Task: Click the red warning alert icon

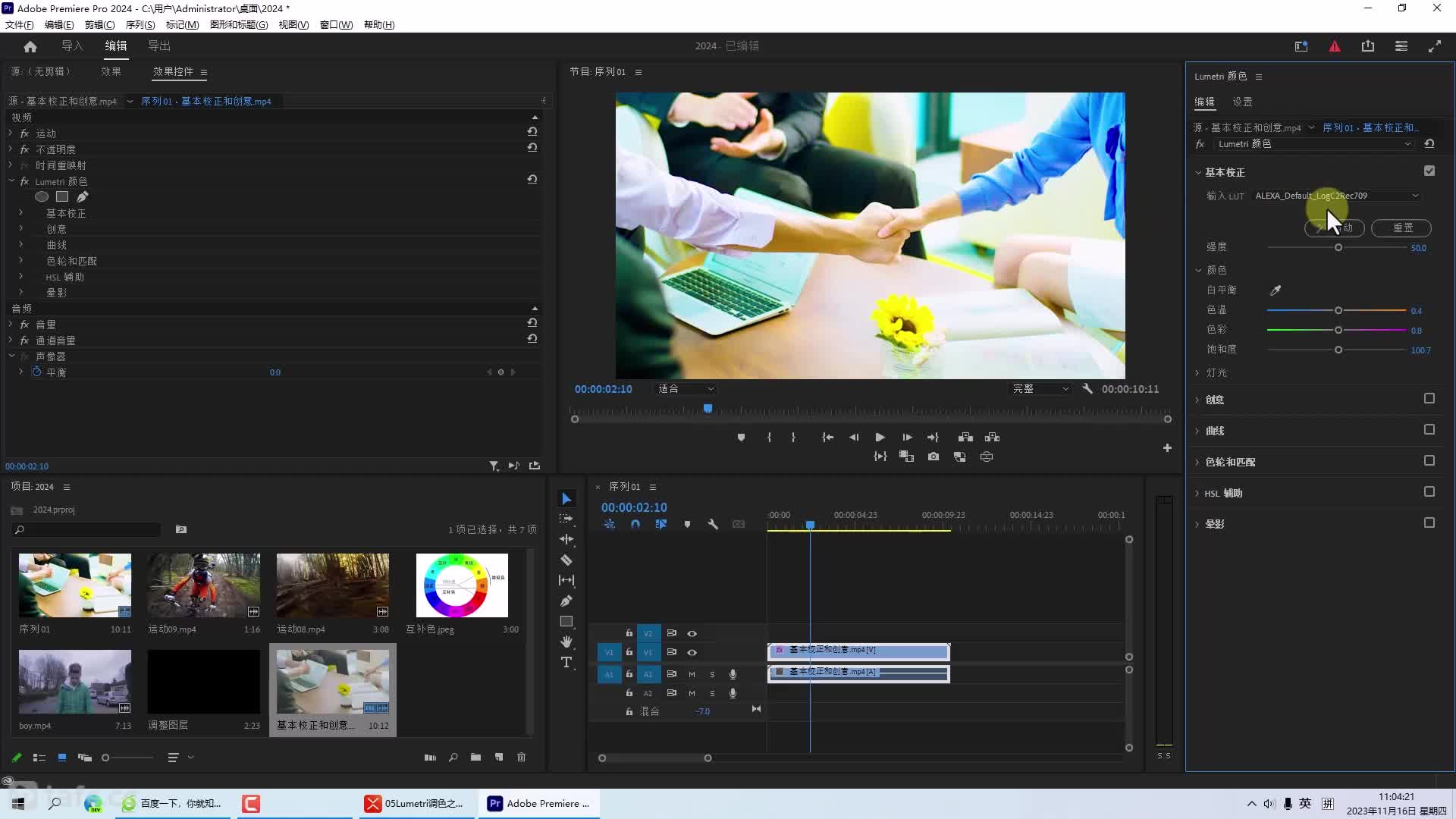Action: (x=1335, y=46)
